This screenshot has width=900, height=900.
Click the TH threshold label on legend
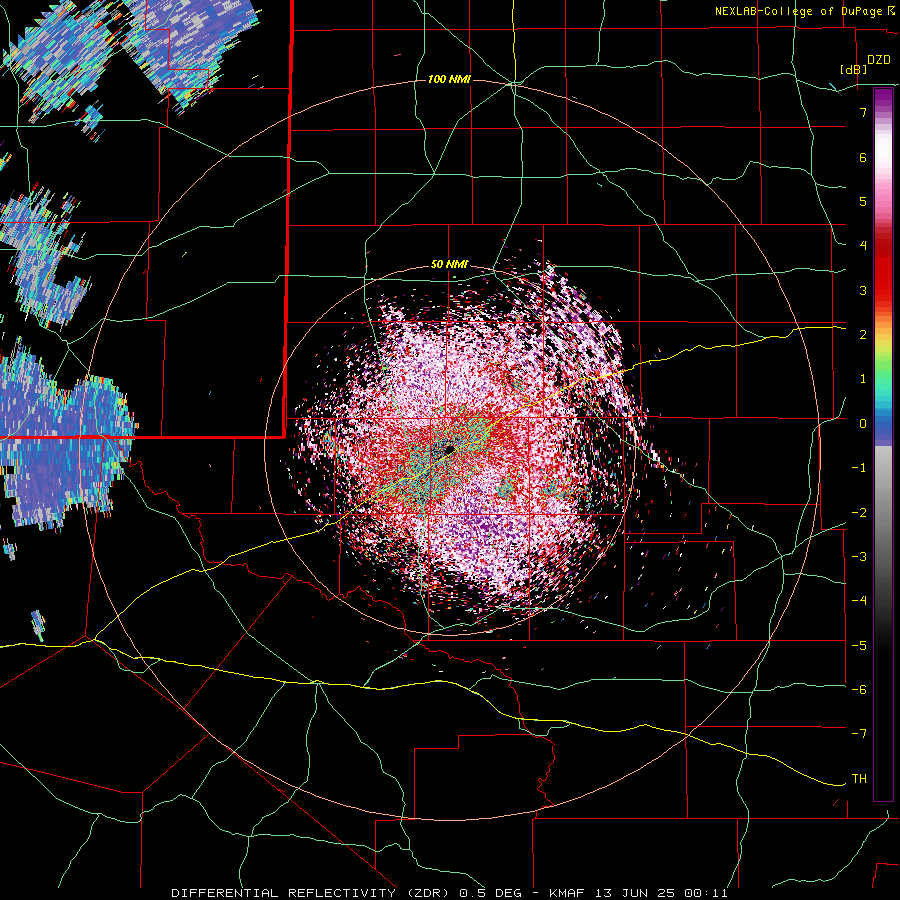pyautogui.click(x=859, y=778)
